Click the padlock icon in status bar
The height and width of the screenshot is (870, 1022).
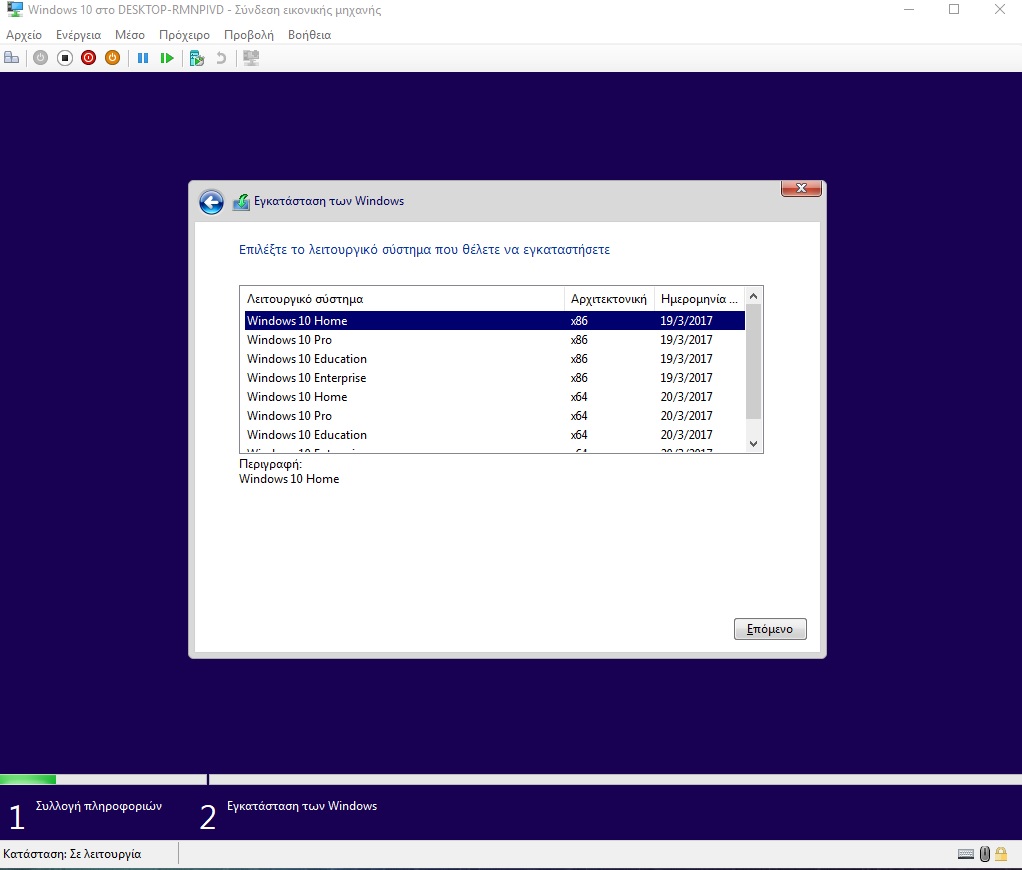click(1001, 854)
